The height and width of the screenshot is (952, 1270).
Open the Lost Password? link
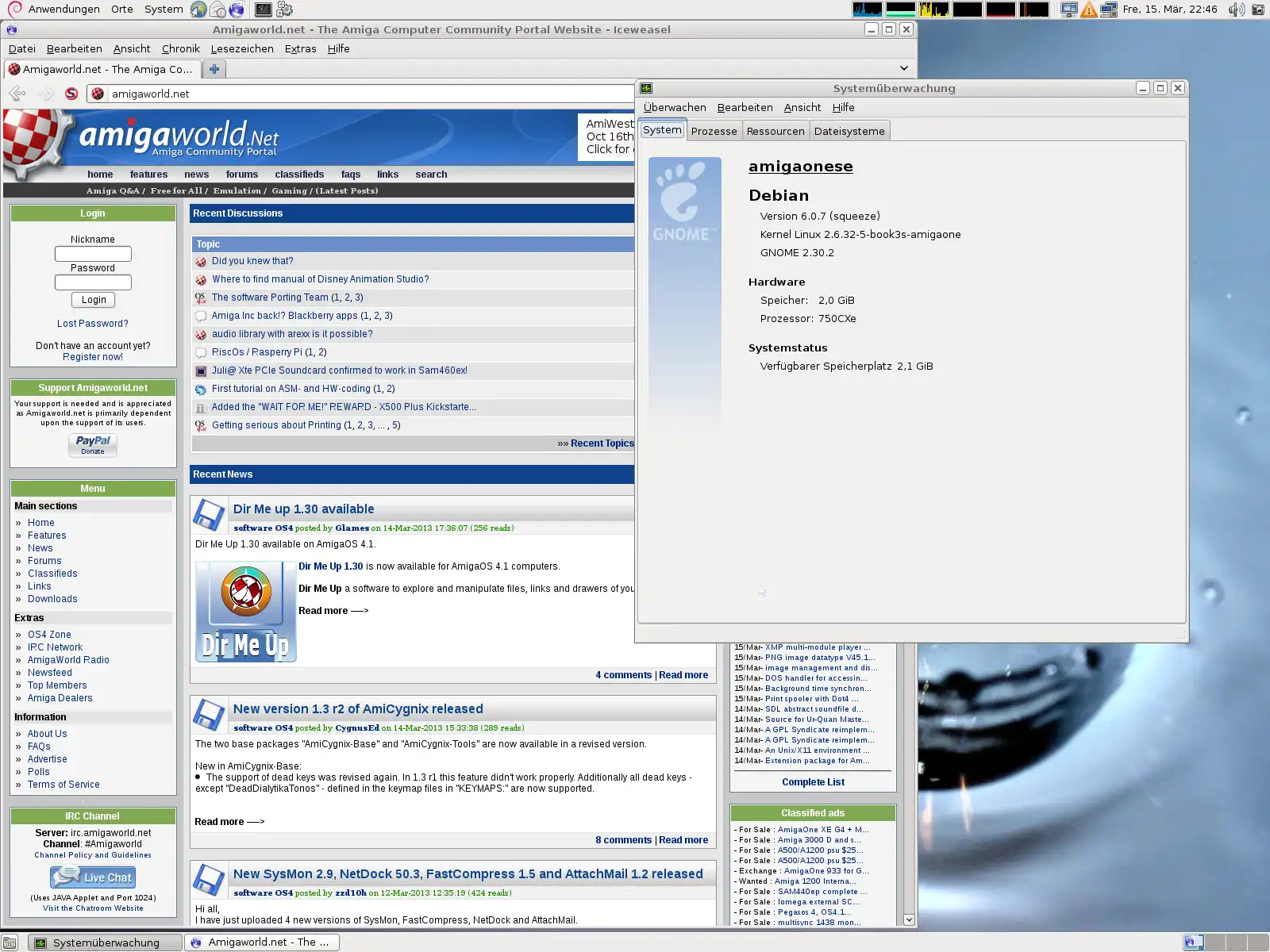point(93,324)
